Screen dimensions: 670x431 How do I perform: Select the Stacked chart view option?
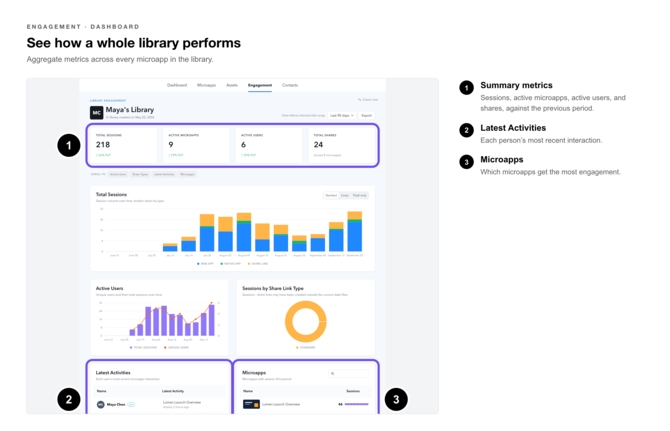[x=331, y=195]
